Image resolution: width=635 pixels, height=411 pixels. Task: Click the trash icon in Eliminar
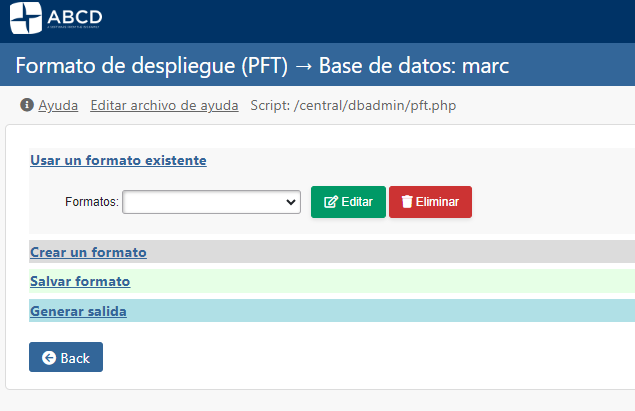(x=406, y=202)
